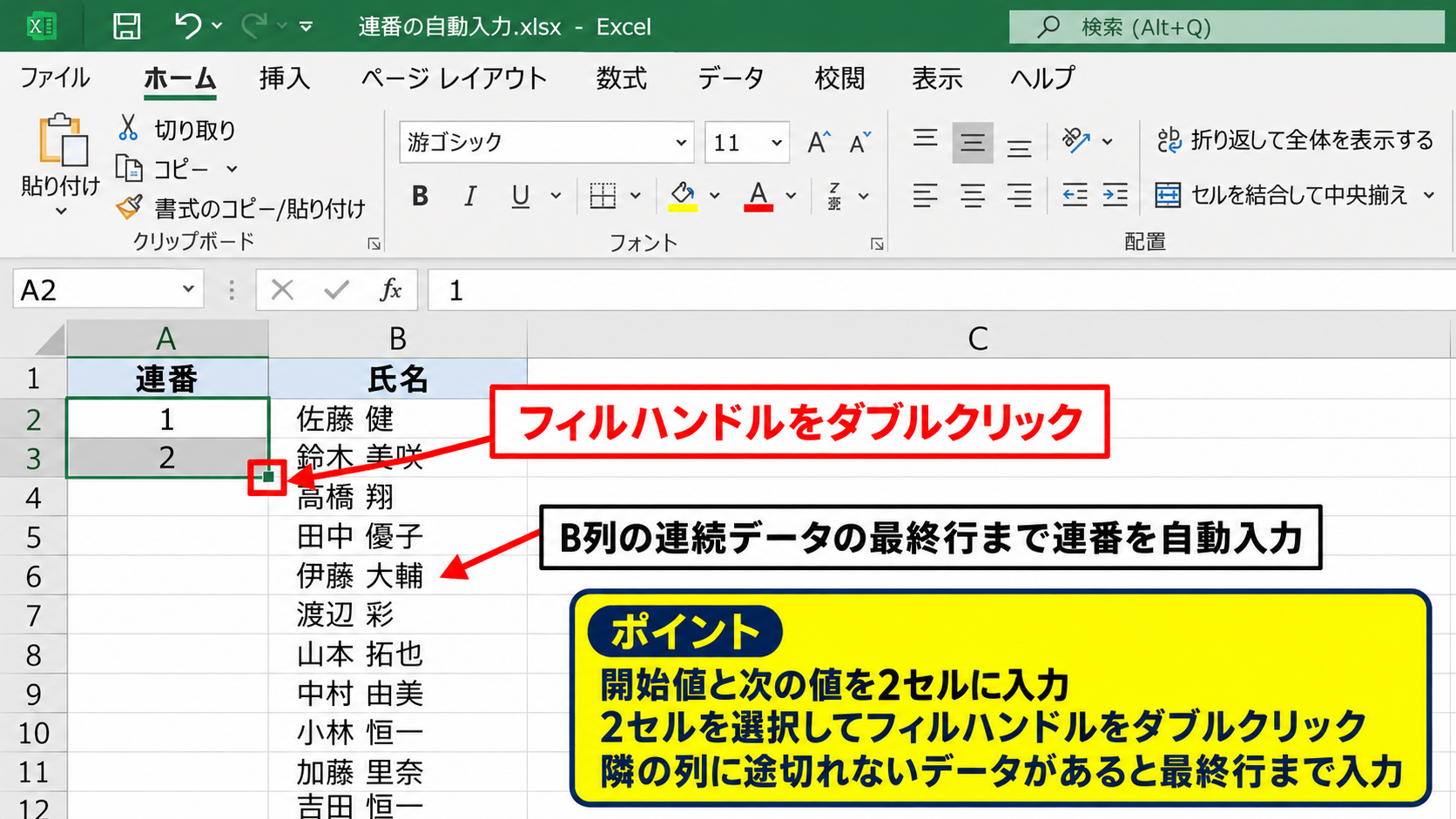Open the ファイル menu tab
This screenshot has width=1456, height=819.
click(x=55, y=77)
